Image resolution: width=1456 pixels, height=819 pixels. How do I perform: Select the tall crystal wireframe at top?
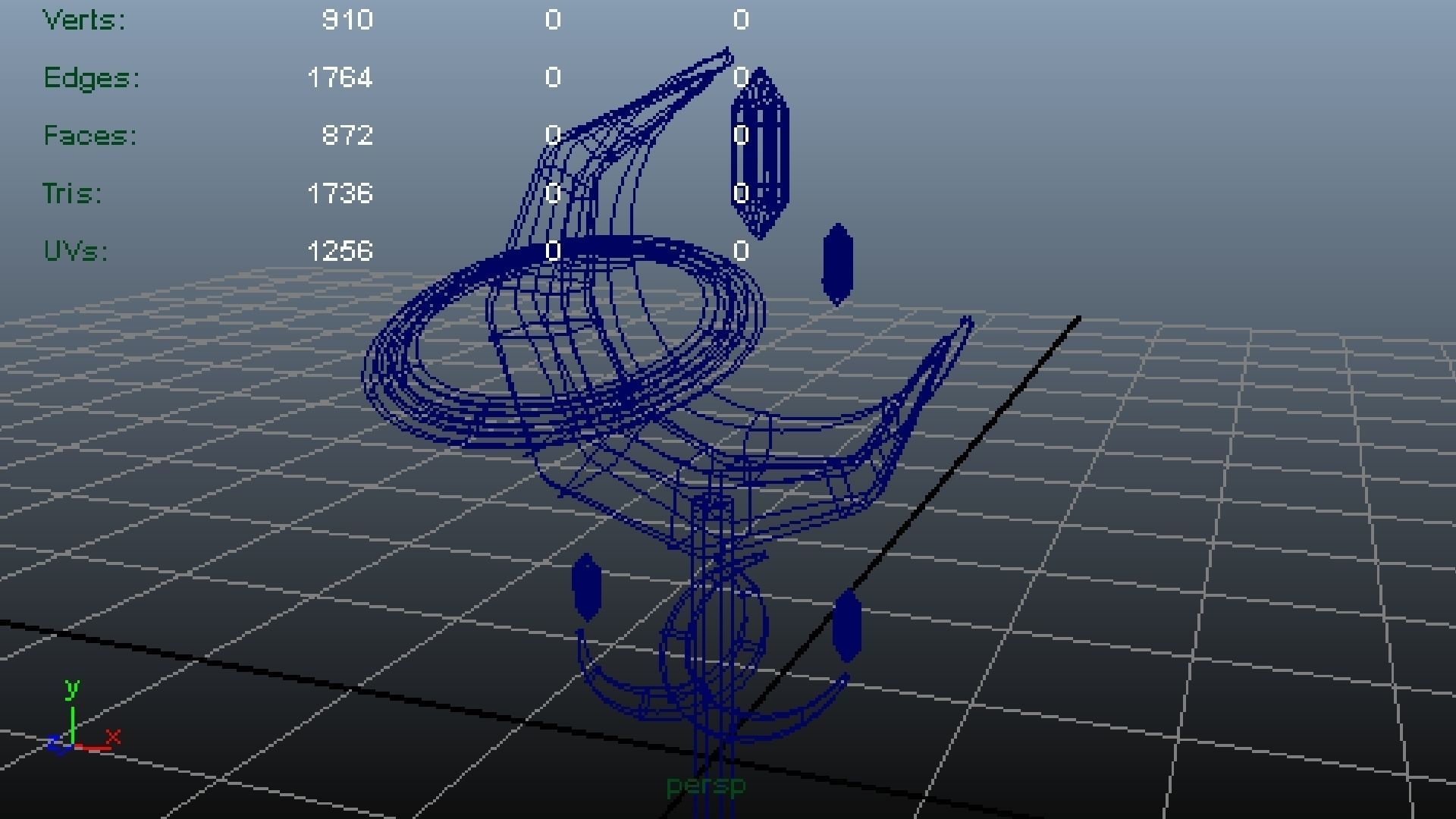[x=760, y=153]
